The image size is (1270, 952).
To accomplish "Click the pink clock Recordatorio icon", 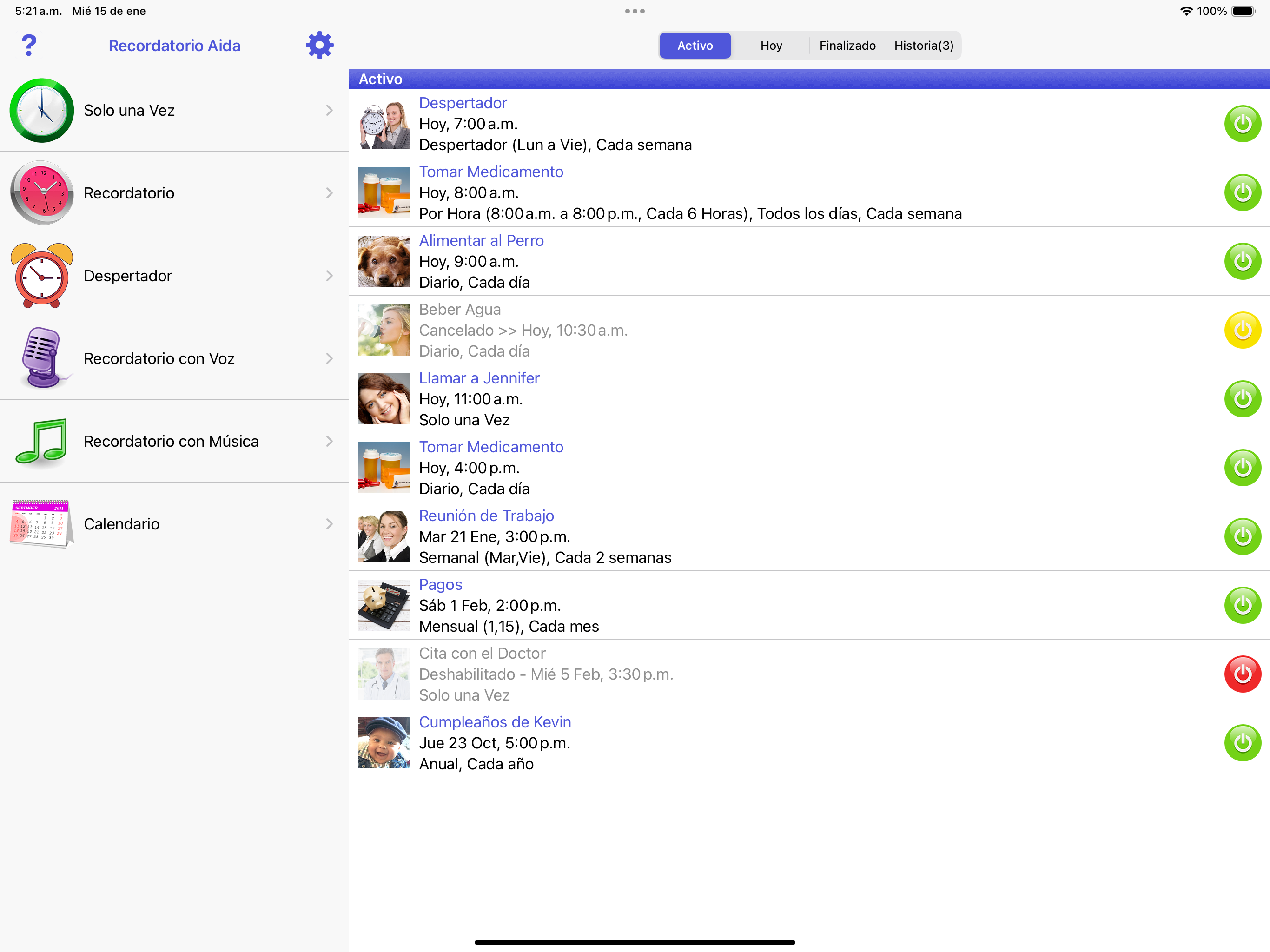I will [41, 193].
